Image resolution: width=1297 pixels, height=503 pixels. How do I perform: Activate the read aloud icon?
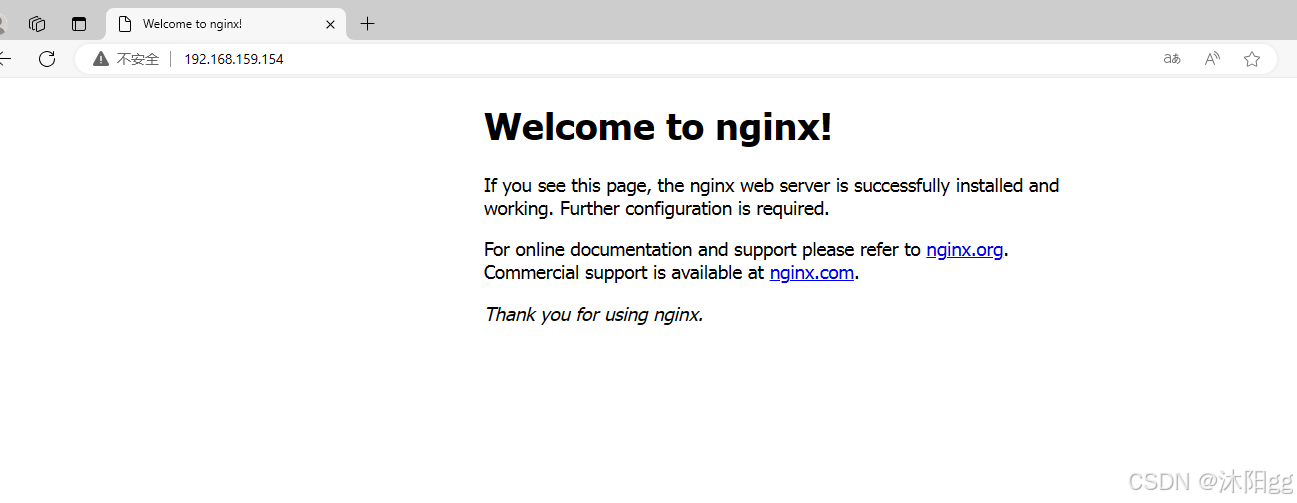(1212, 59)
